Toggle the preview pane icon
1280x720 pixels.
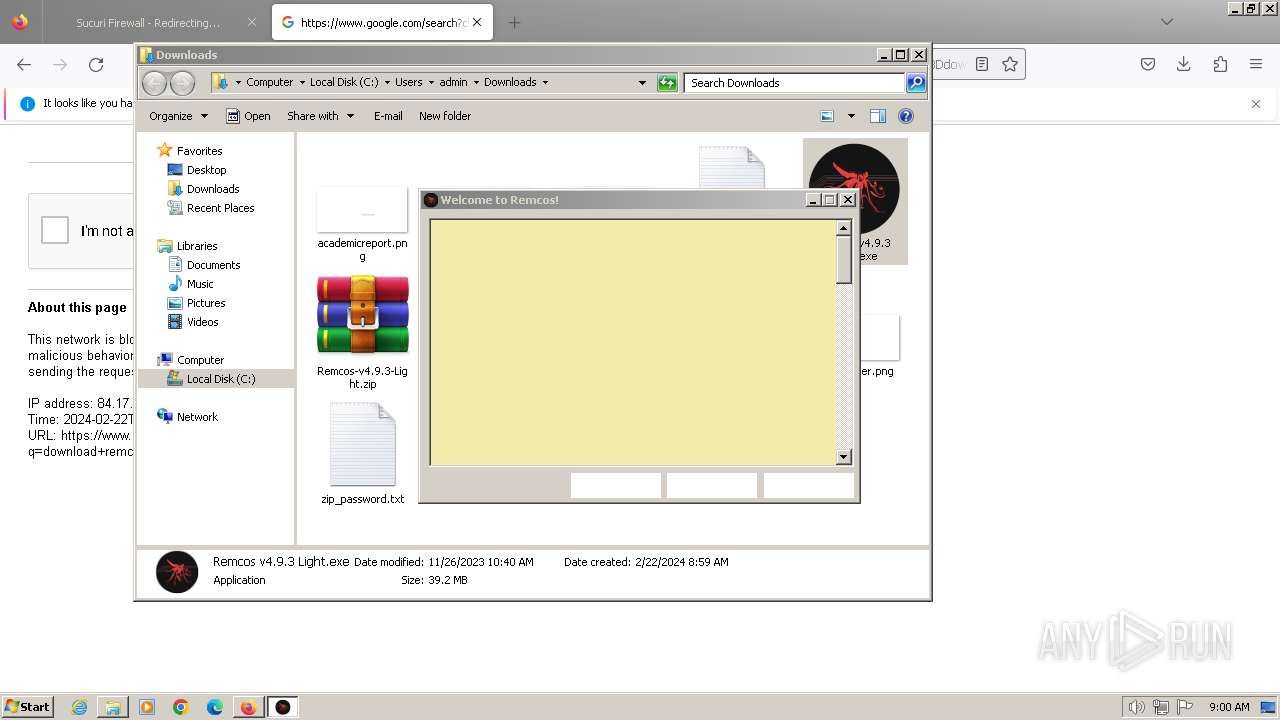(x=878, y=116)
